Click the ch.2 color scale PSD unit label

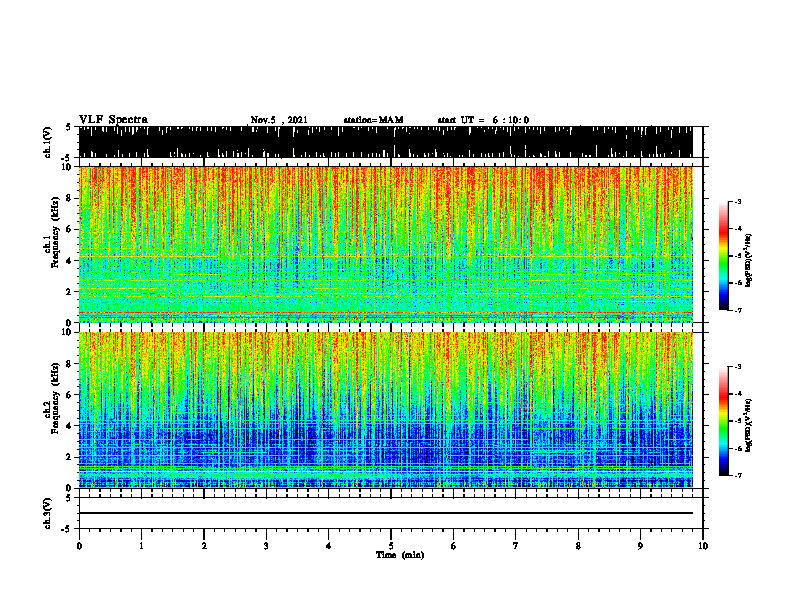coord(749,425)
